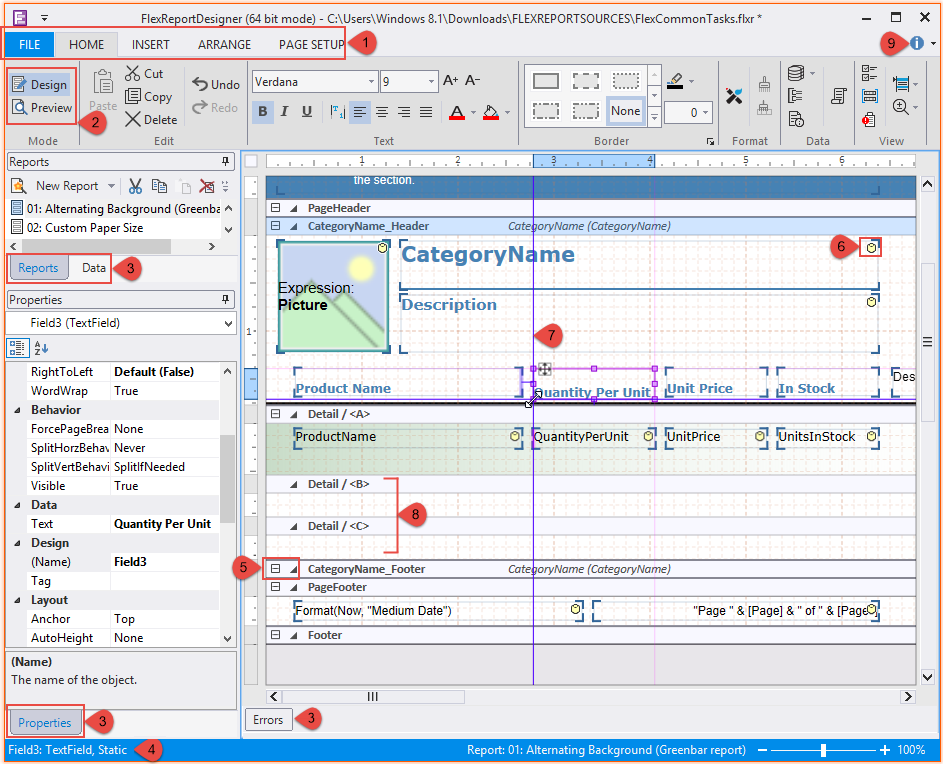Open the Verdana font name dropdown

pyautogui.click(x=371, y=82)
